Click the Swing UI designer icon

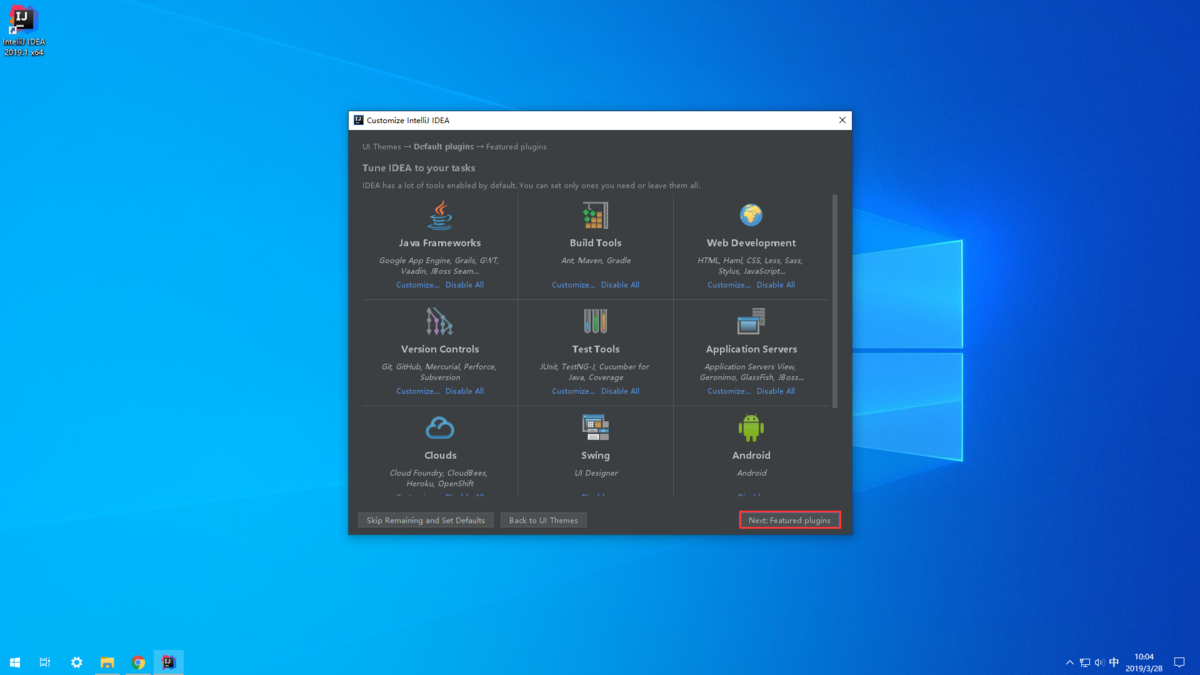pyautogui.click(x=595, y=428)
